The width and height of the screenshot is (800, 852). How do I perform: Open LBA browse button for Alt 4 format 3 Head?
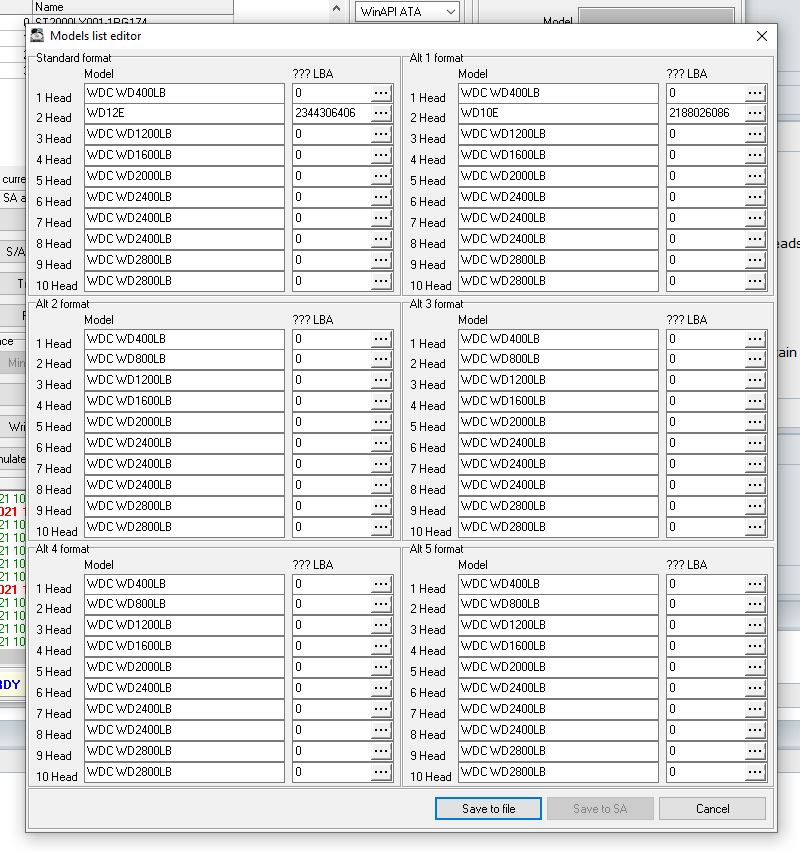381,625
